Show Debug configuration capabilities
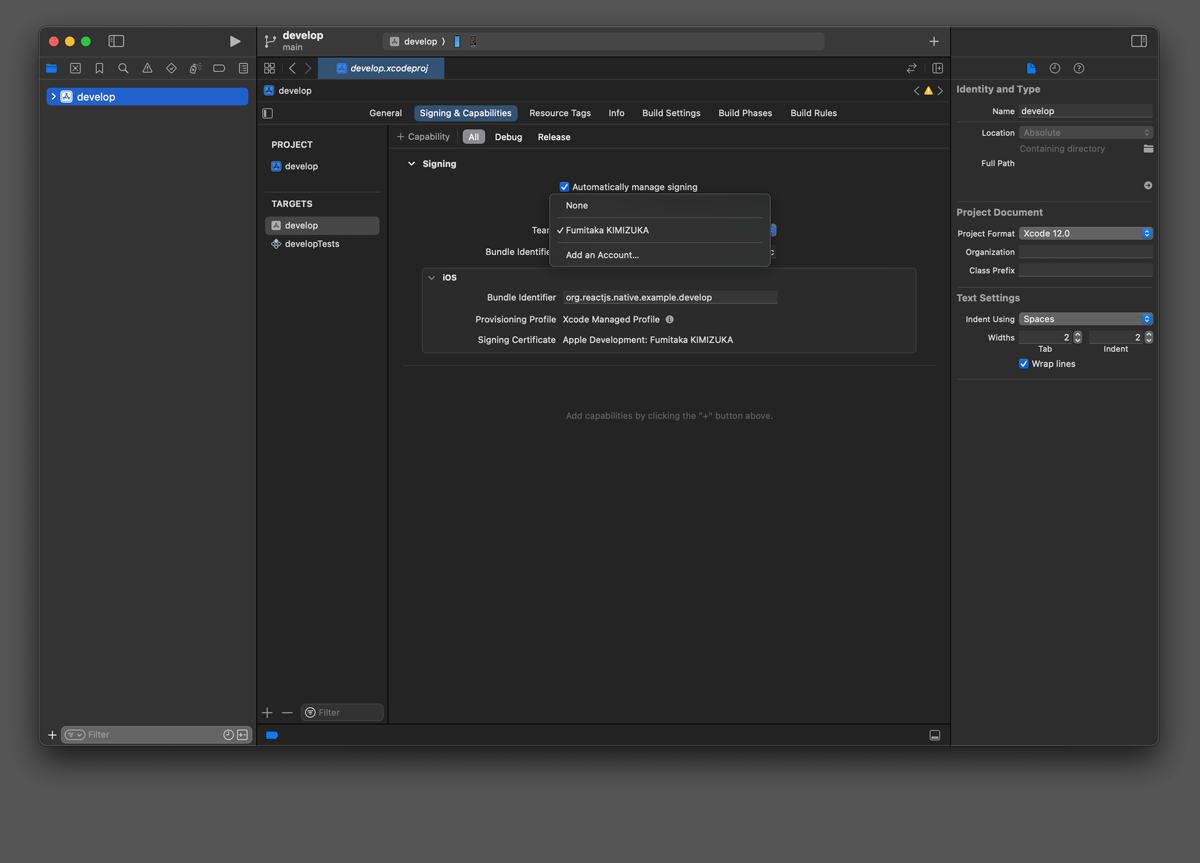The width and height of the screenshot is (1200, 863). pyautogui.click(x=509, y=137)
